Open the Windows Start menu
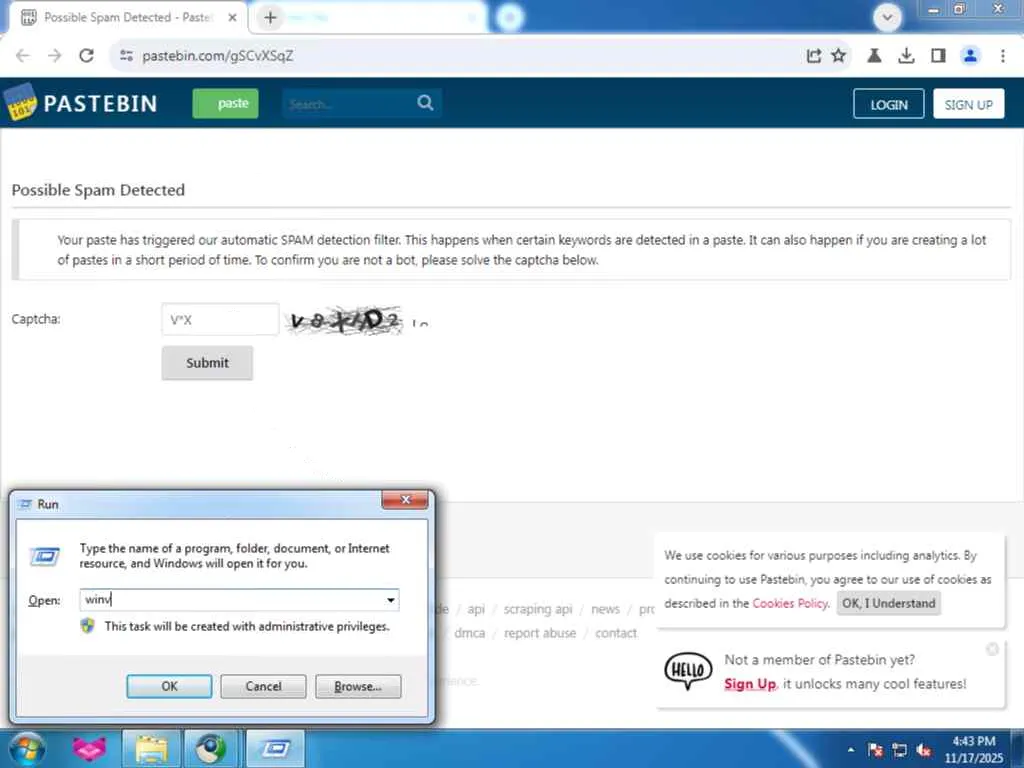 pyautogui.click(x=26, y=748)
